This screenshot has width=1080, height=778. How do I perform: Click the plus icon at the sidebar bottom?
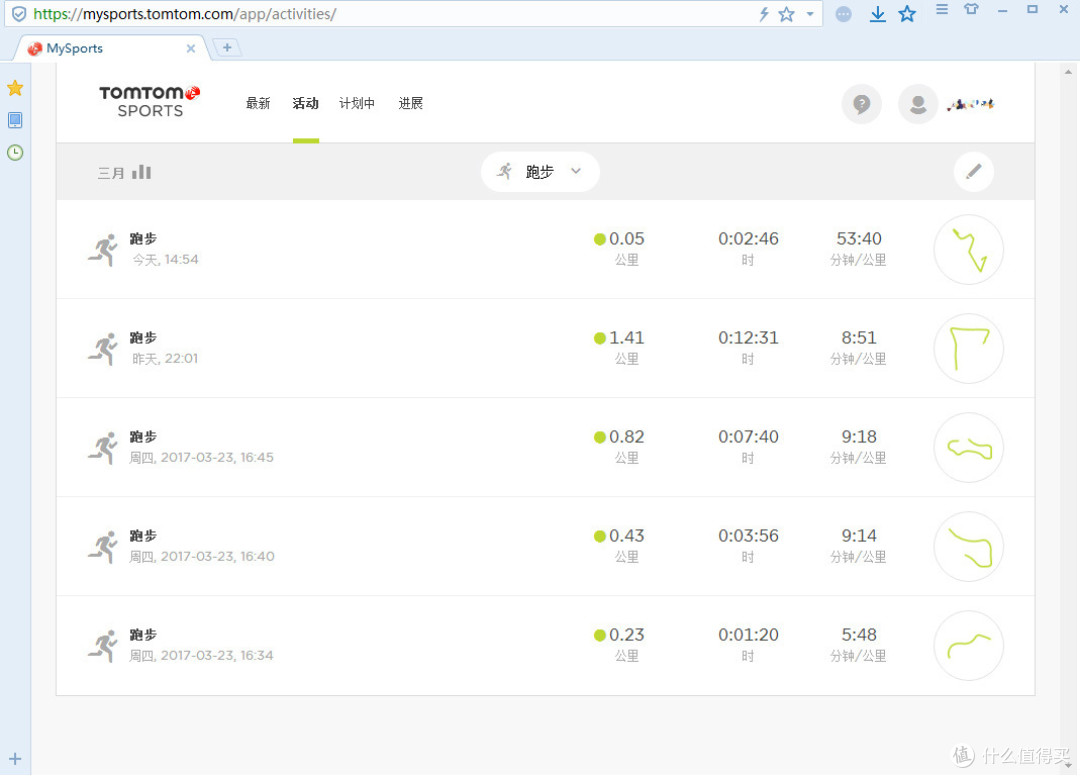tap(15, 759)
